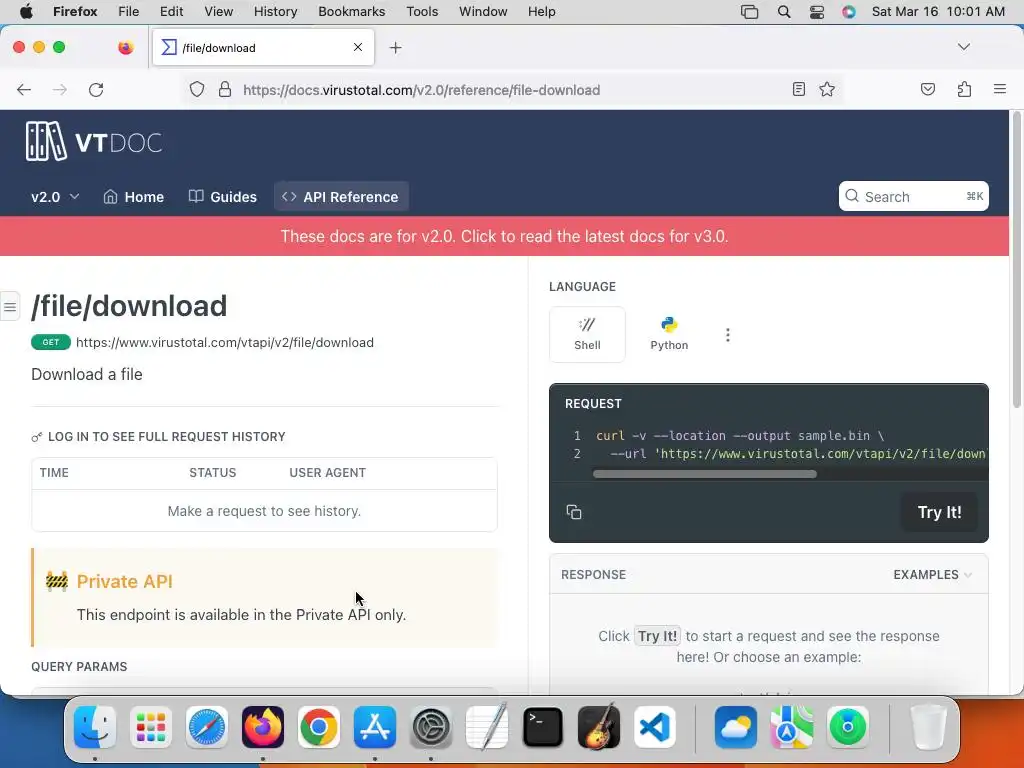Open the Edit menu
This screenshot has height=768, width=1024.
point(171,12)
